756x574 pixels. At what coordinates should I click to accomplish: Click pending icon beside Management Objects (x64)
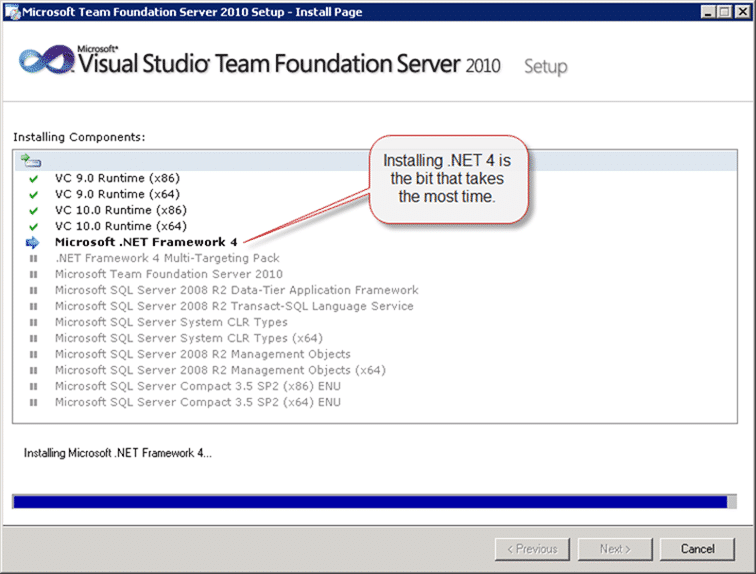coord(33,370)
